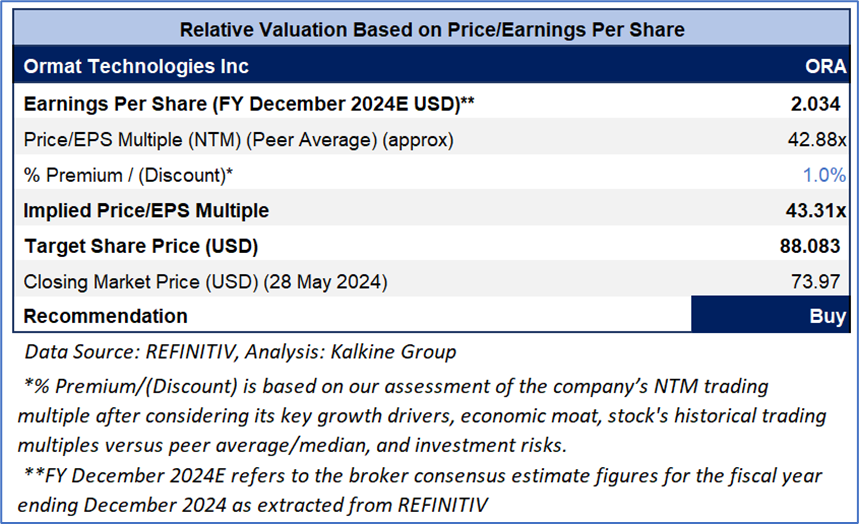This screenshot has width=859, height=524.
Task: Click the blue 1.0% premium value
Action: click(824, 175)
